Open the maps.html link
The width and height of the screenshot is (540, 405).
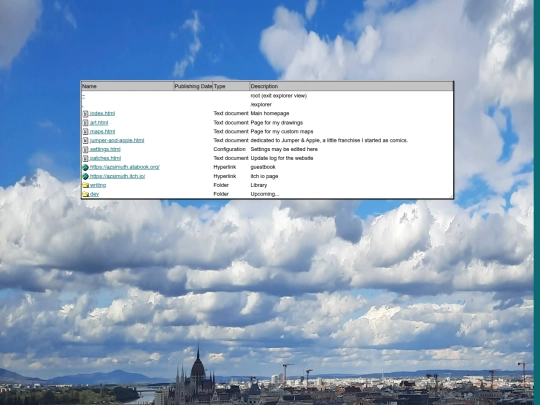102,132
